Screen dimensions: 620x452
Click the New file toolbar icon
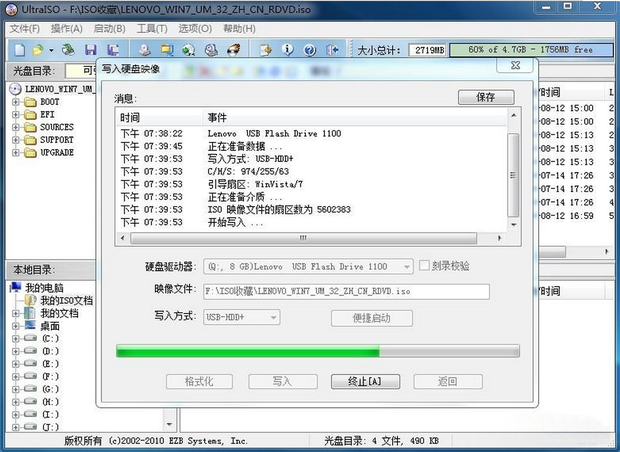[x=20, y=50]
